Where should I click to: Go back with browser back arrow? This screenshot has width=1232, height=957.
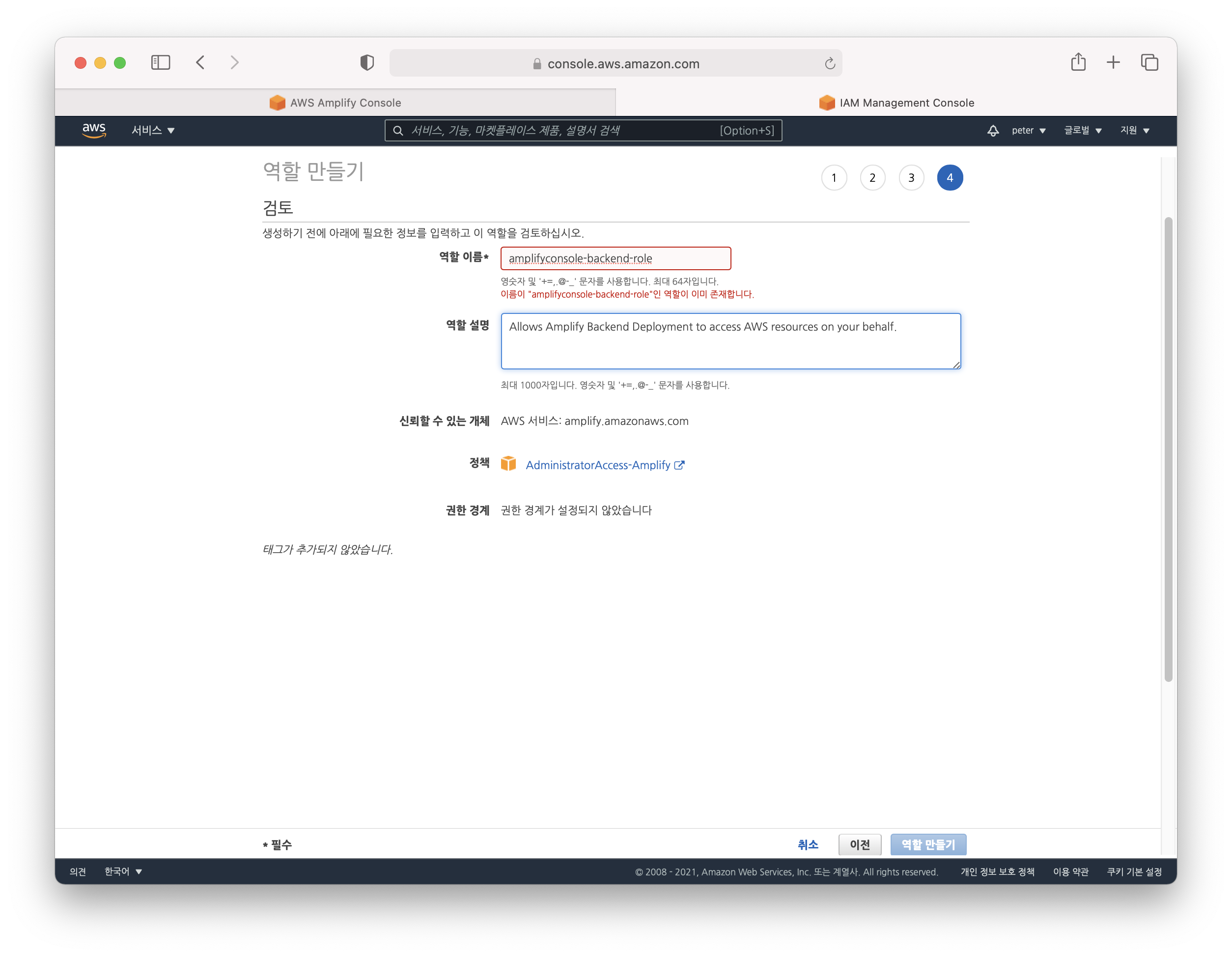coord(200,62)
